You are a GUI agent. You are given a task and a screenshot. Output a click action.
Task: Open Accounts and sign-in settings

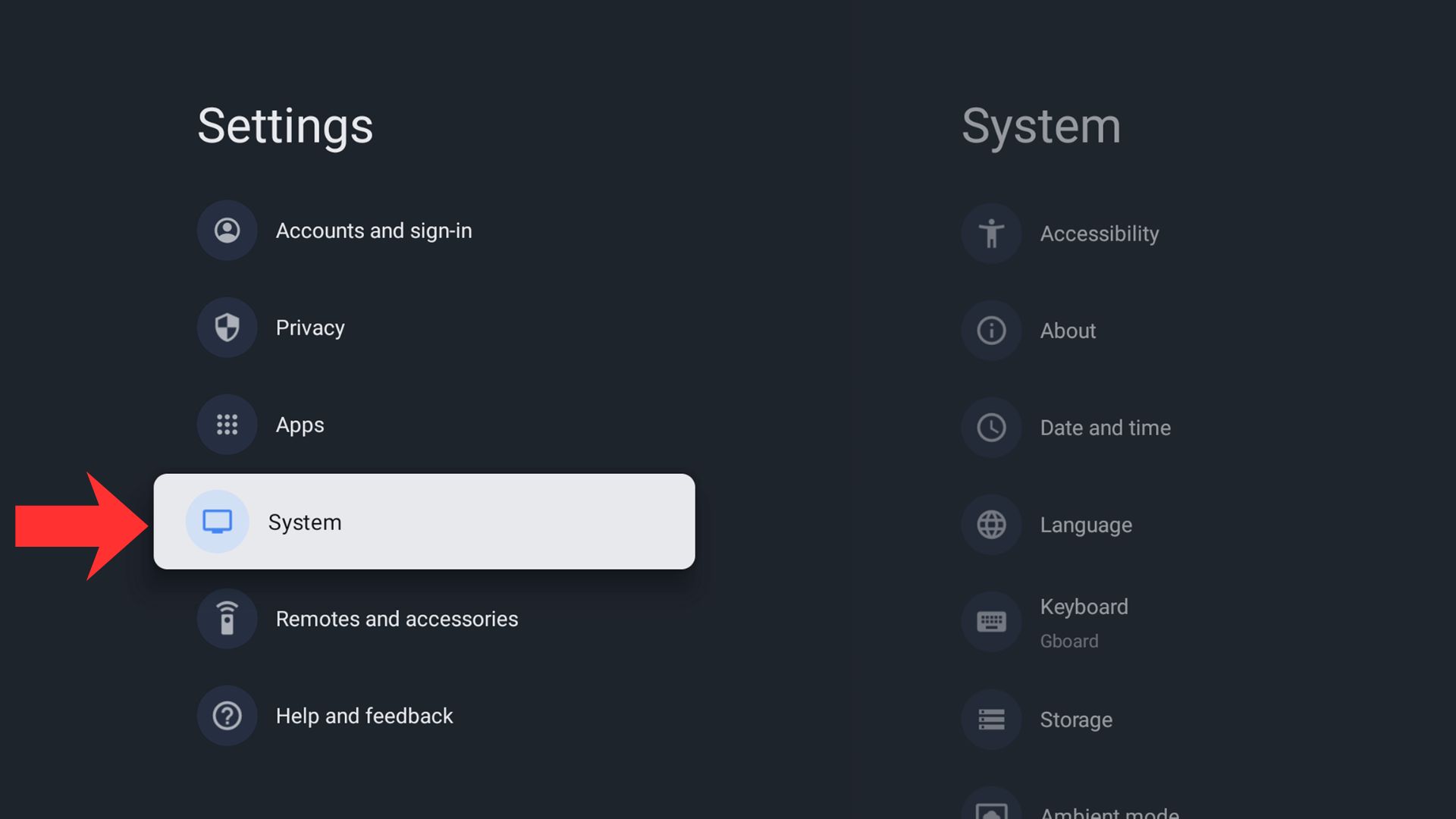373,231
